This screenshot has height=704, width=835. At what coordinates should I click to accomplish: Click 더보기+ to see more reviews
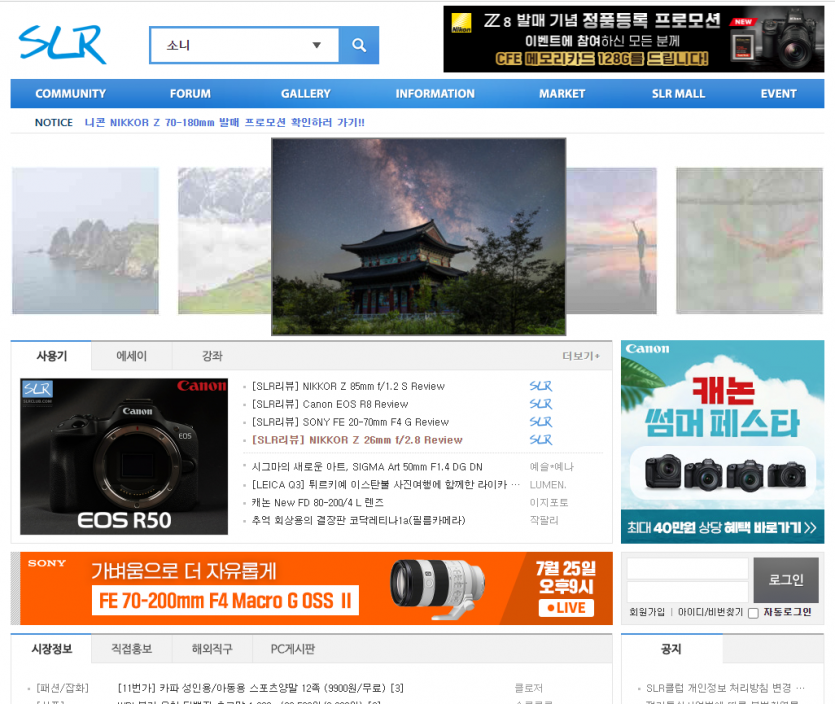581,356
